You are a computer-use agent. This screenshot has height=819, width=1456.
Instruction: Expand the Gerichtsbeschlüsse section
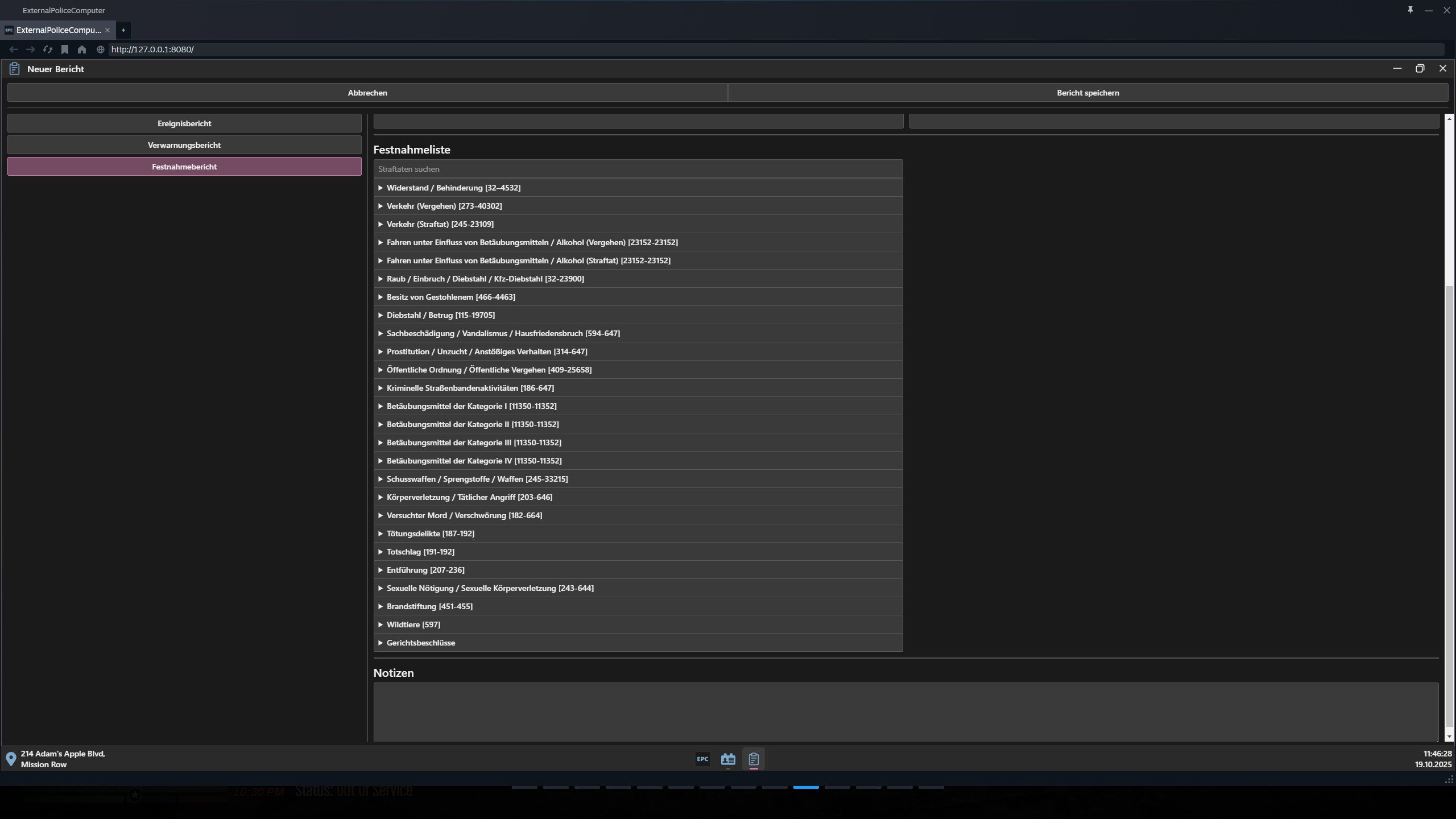pos(420,643)
